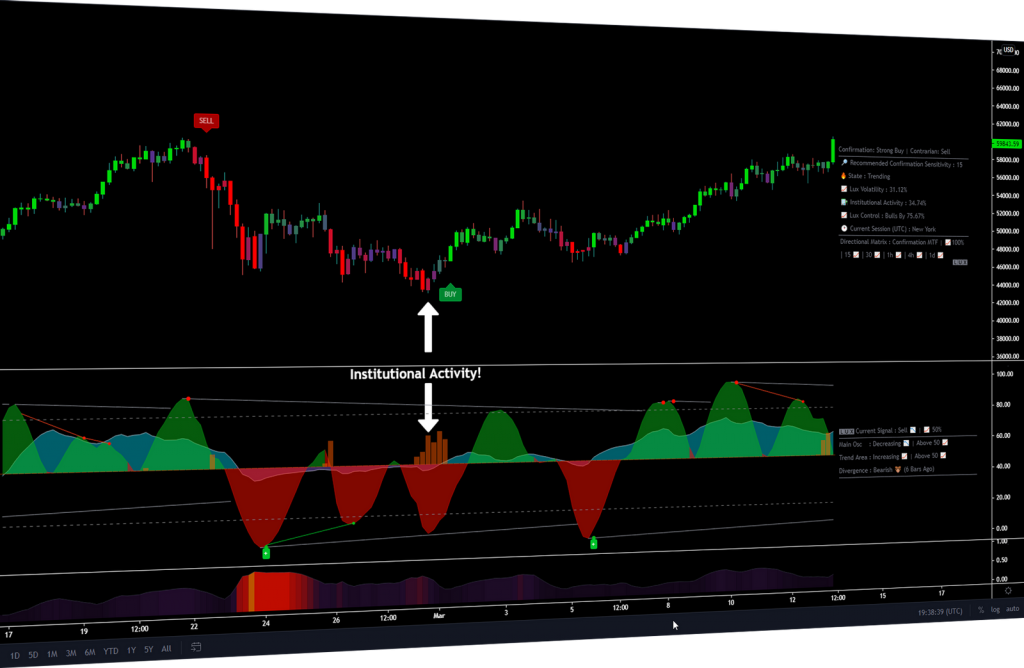Open the USD currency dropdown
Screen dimensions: 1024x668
[x=1009, y=51]
